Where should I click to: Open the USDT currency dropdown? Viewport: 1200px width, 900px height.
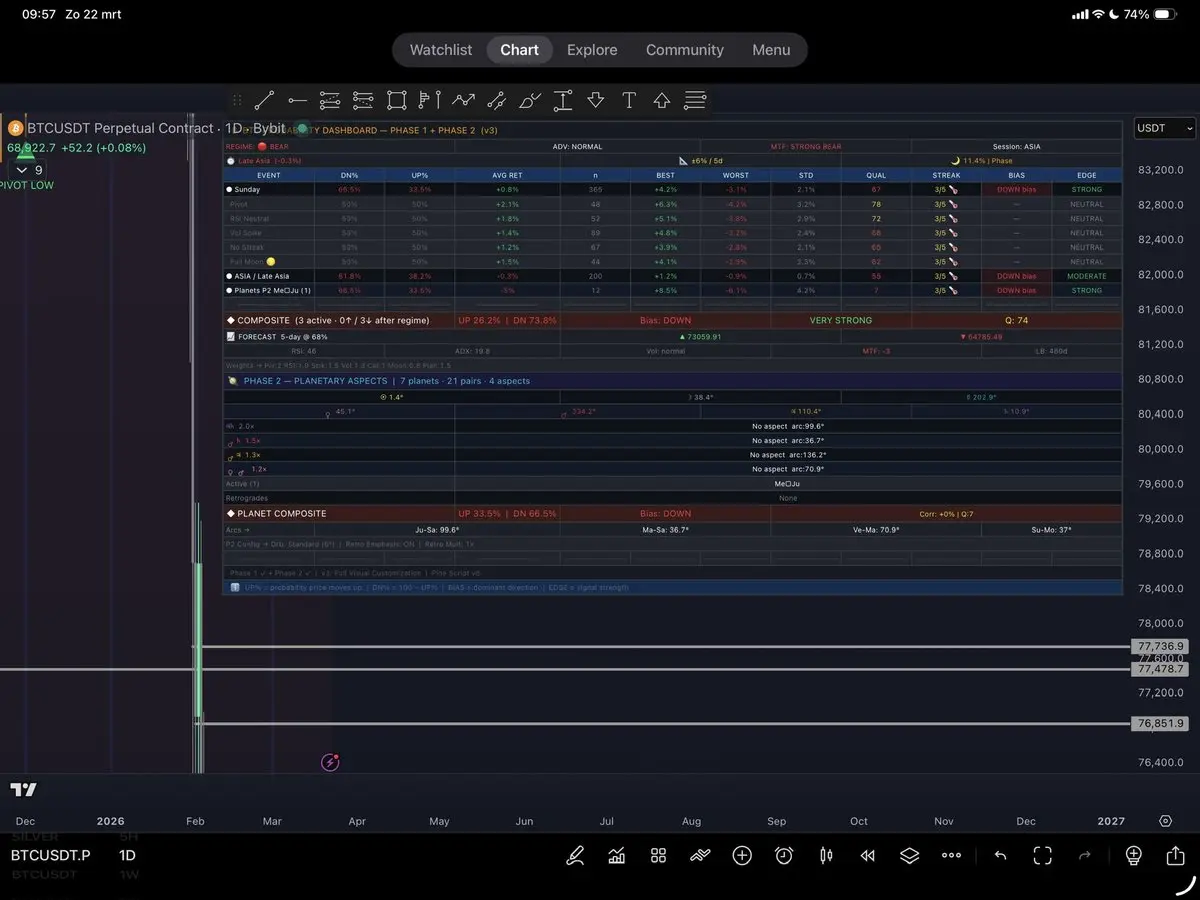[x=1165, y=128]
